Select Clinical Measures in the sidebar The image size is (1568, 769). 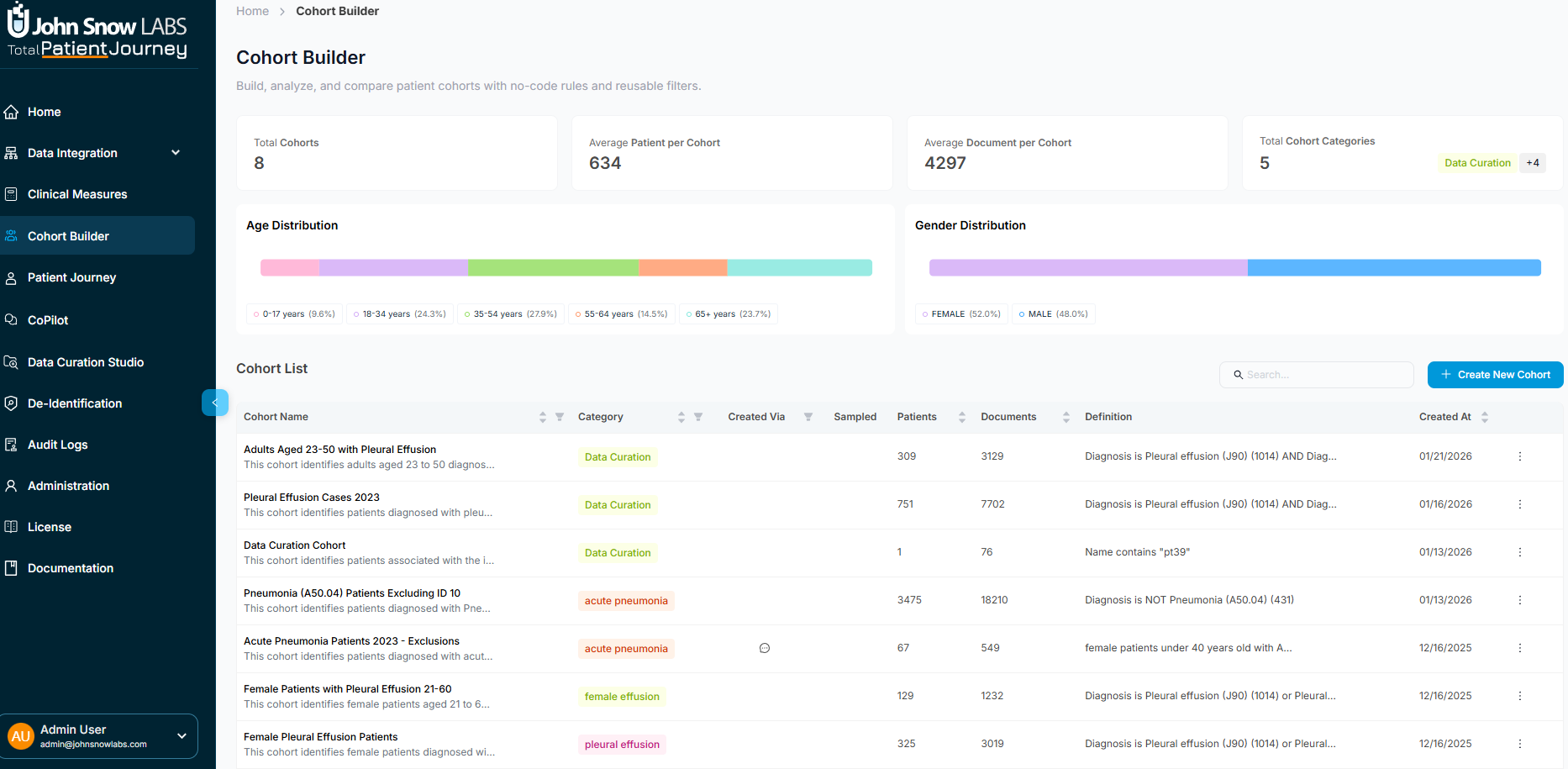pos(76,194)
